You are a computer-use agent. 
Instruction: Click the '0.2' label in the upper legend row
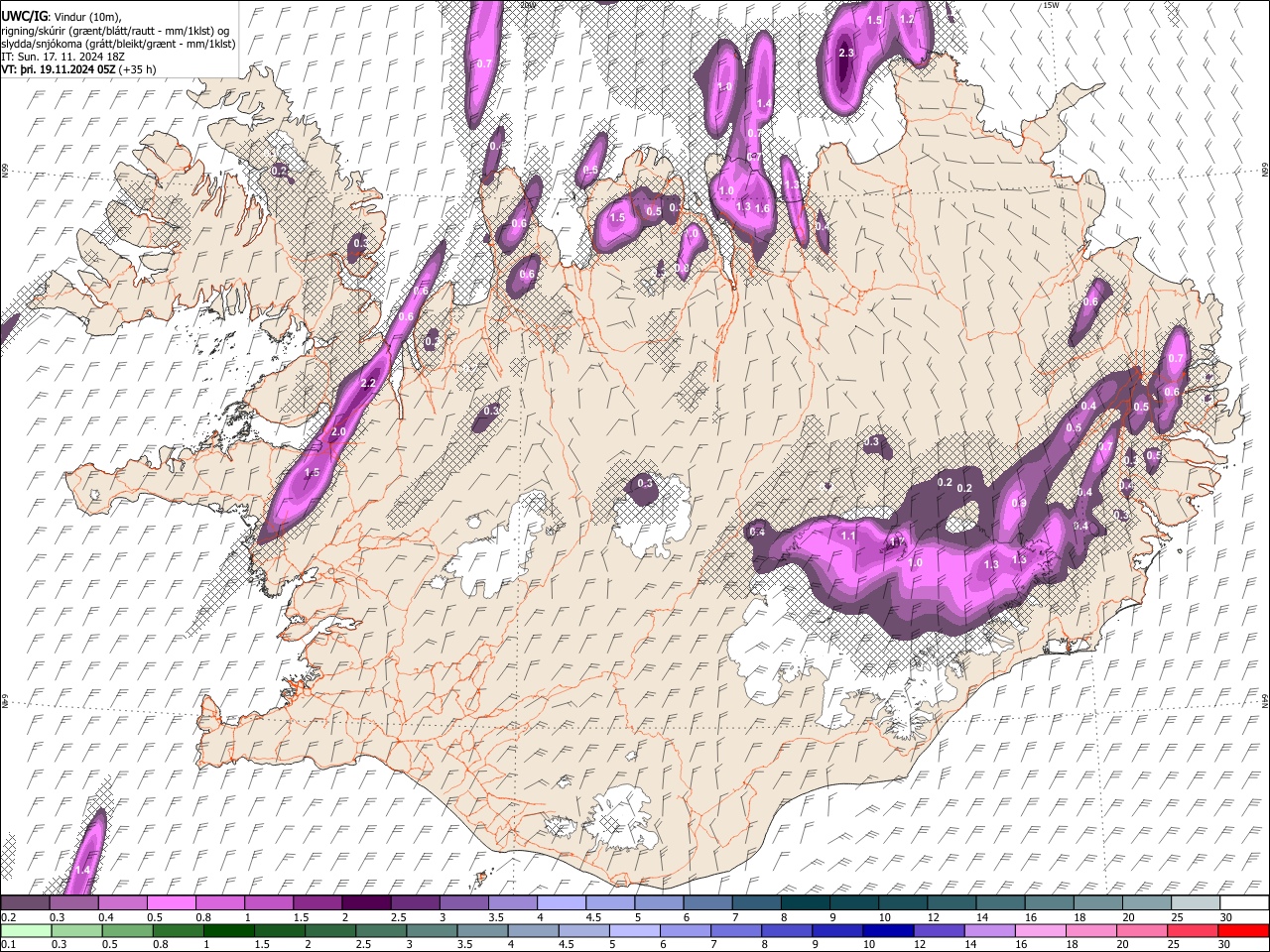[9, 917]
